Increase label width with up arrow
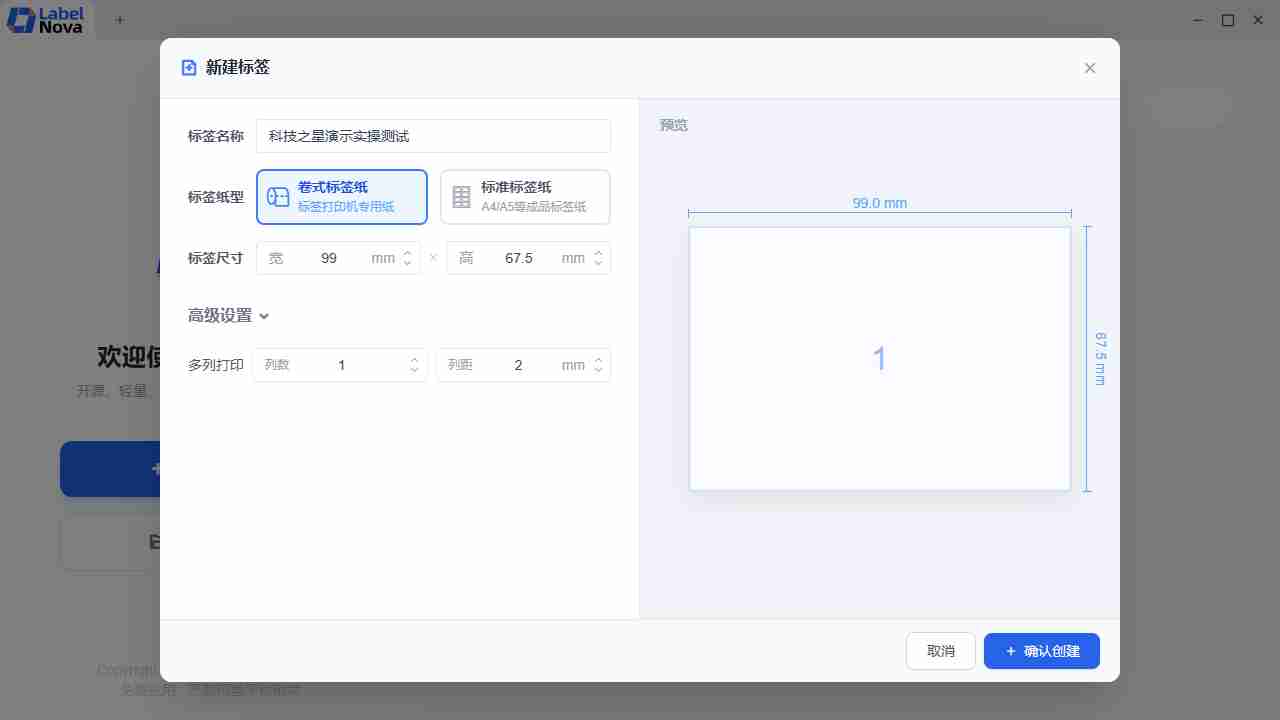 tap(407, 253)
